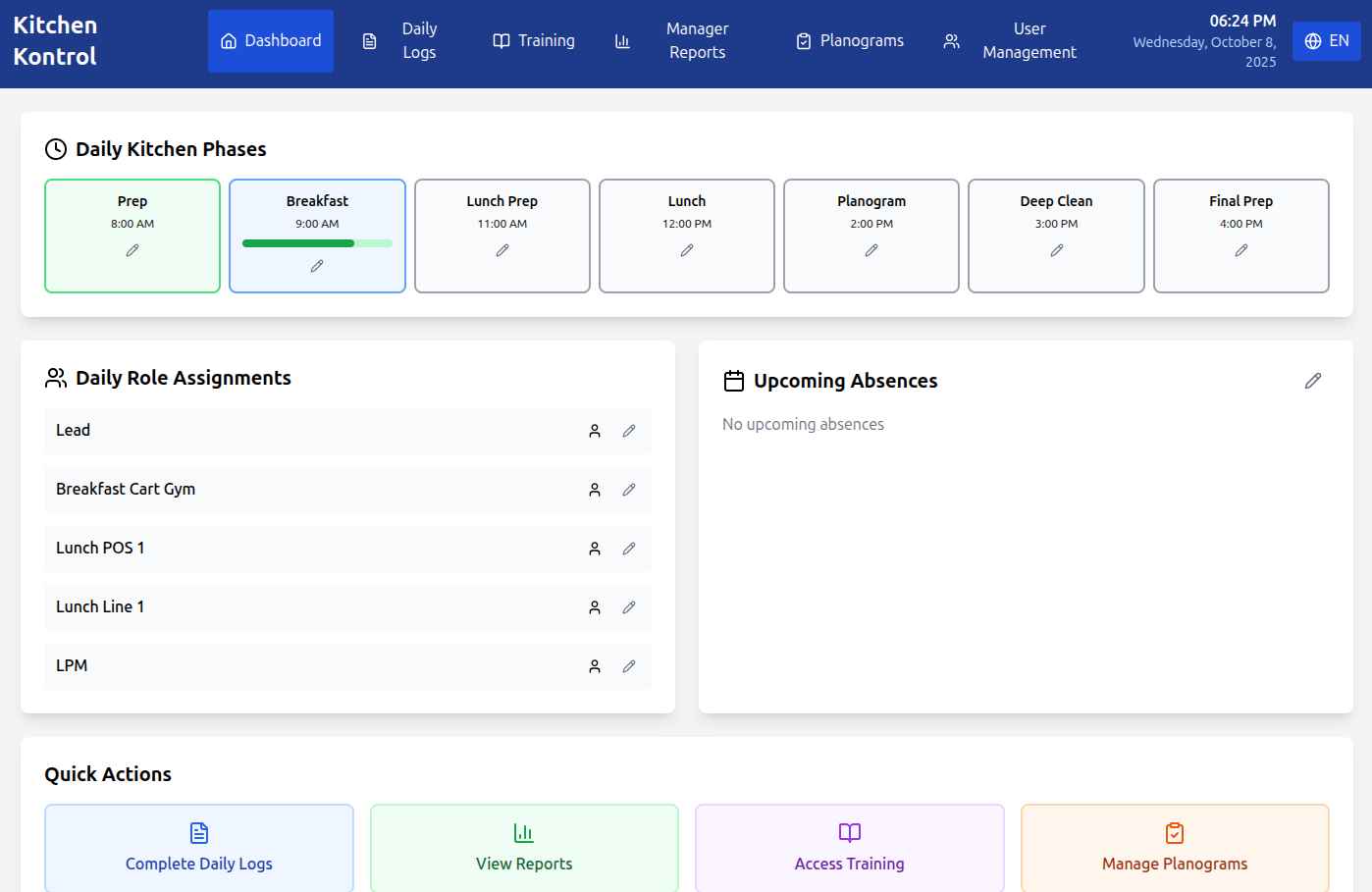Assign a person to Breakfast Cart Gym
The image size is (1372, 892).
click(595, 490)
